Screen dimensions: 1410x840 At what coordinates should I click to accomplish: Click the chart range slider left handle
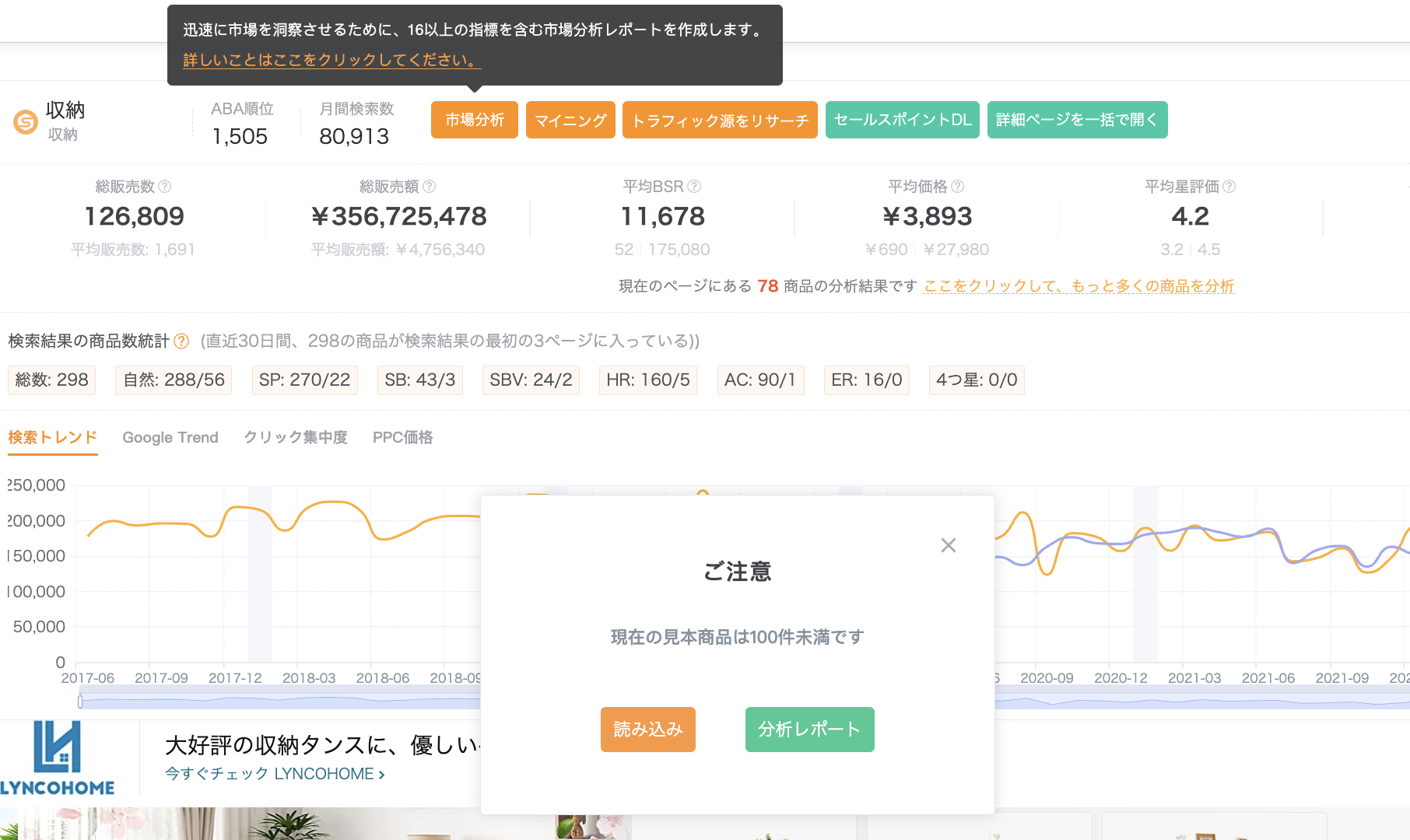tap(80, 702)
